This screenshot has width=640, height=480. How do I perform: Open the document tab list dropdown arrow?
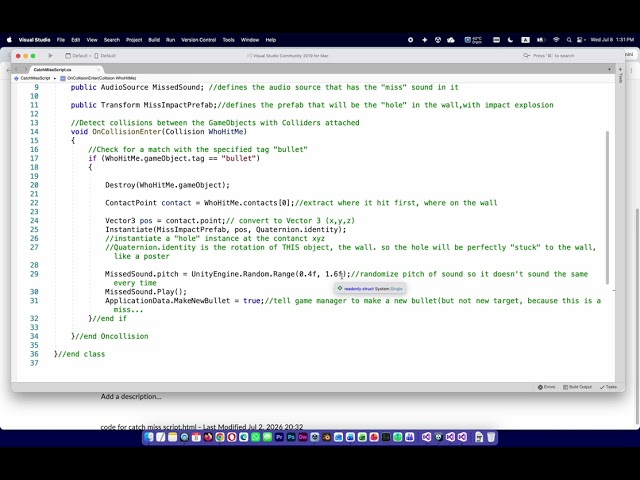coord(609,70)
